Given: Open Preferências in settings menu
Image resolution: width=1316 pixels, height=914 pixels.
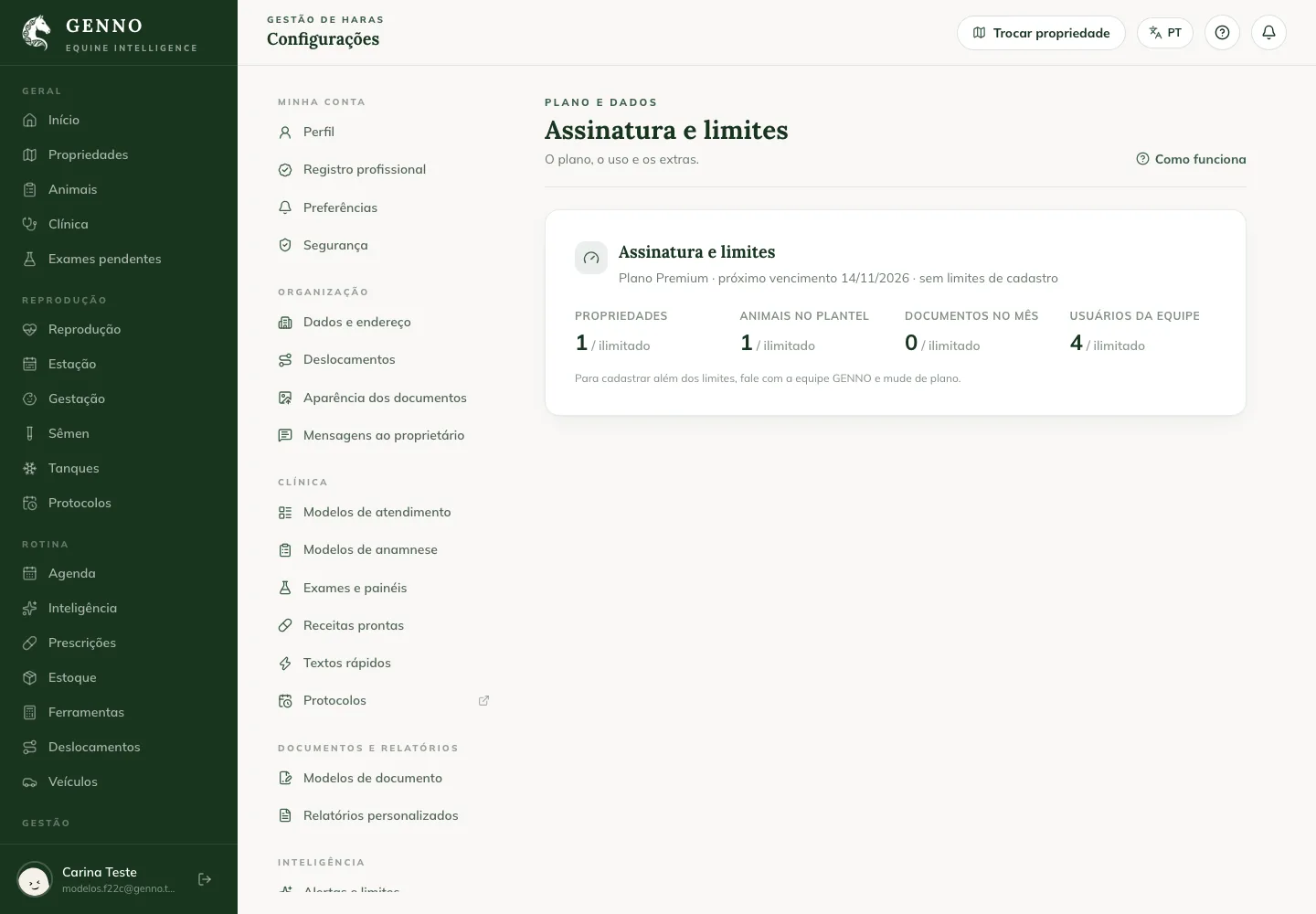Looking at the screenshot, I should pyautogui.click(x=384, y=207).
